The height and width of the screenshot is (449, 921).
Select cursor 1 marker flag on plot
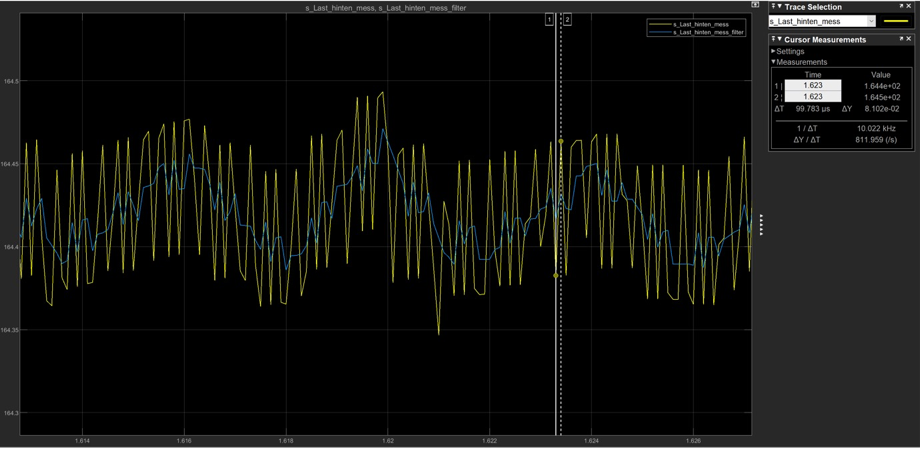(549, 19)
